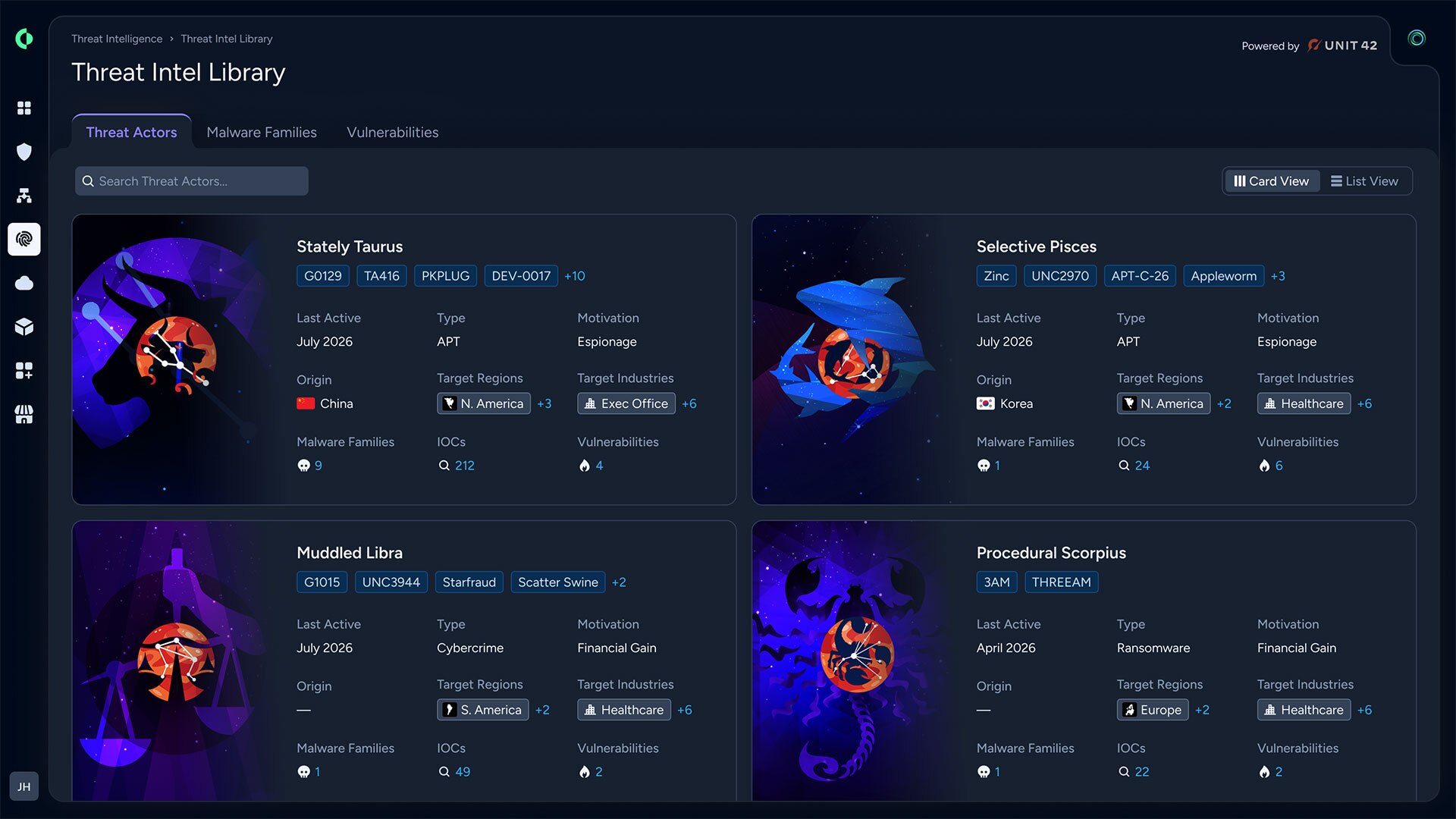Screen dimensions: 1456x819
Task: Click Selective Pisces IOCs magnifier icon
Action: click(1125, 466)
